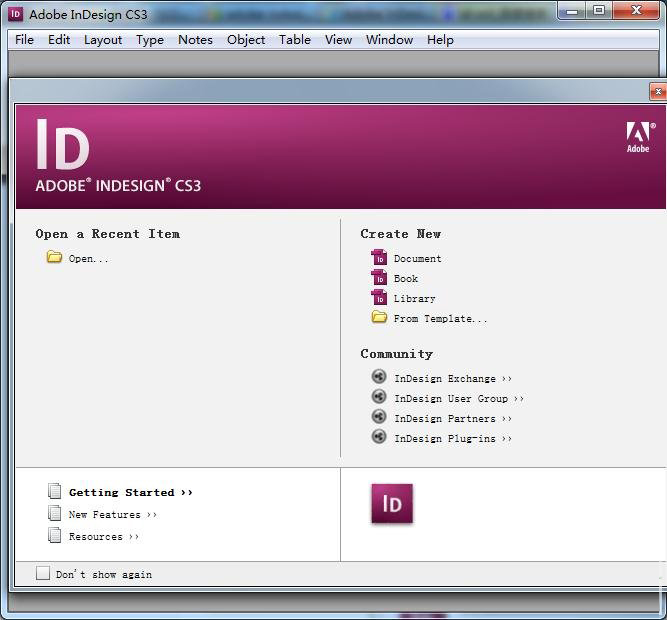Screen dimensions: 667x620
Task: Click the New Features page icon
Action: click(x=54, y=513)
